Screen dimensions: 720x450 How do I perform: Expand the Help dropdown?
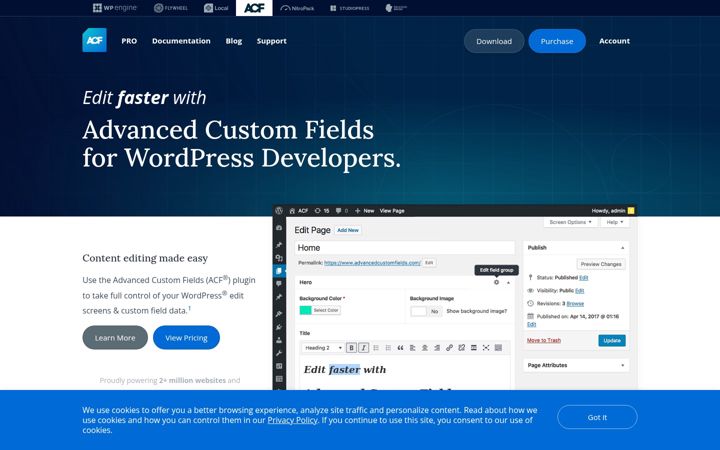pyautogui.click(x=615, y=222)
